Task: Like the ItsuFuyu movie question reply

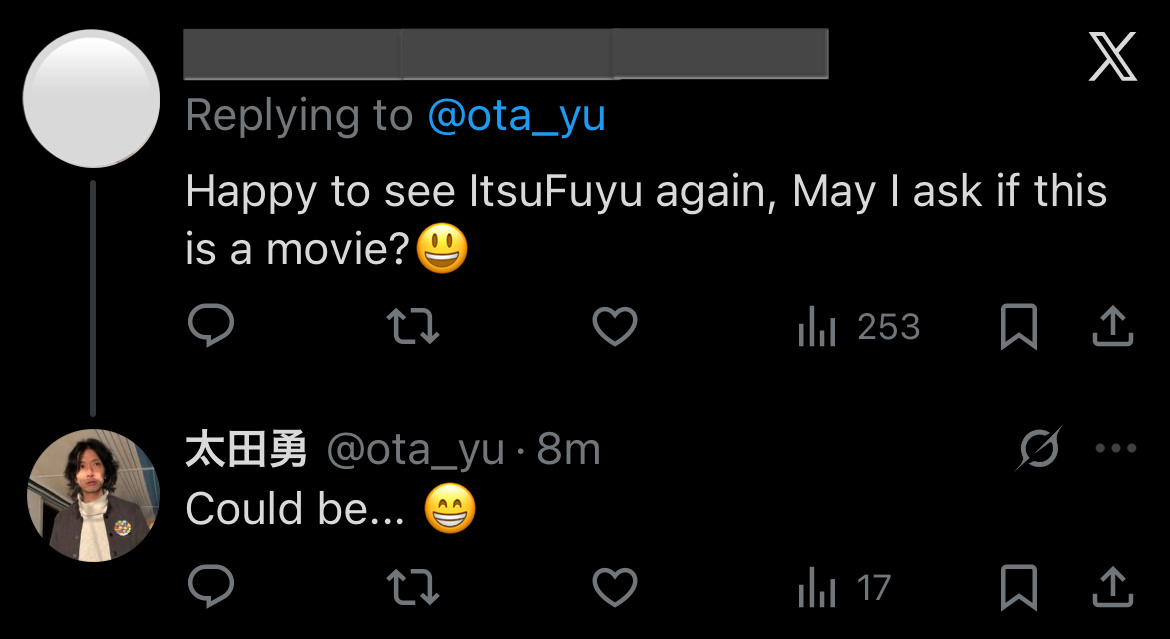Action: pyautogui.click(x=613, y=326)
